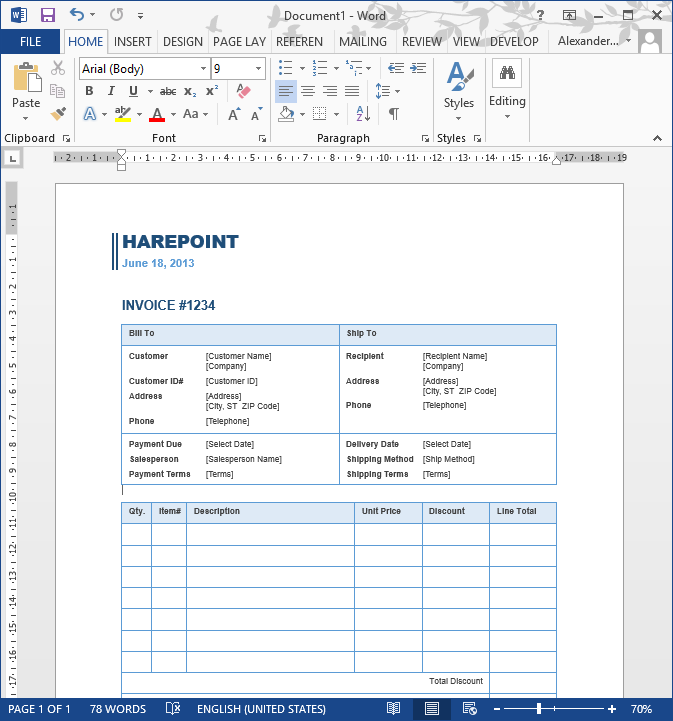
Task: Toggle Bold formatting
Action: tap(89, 91)
